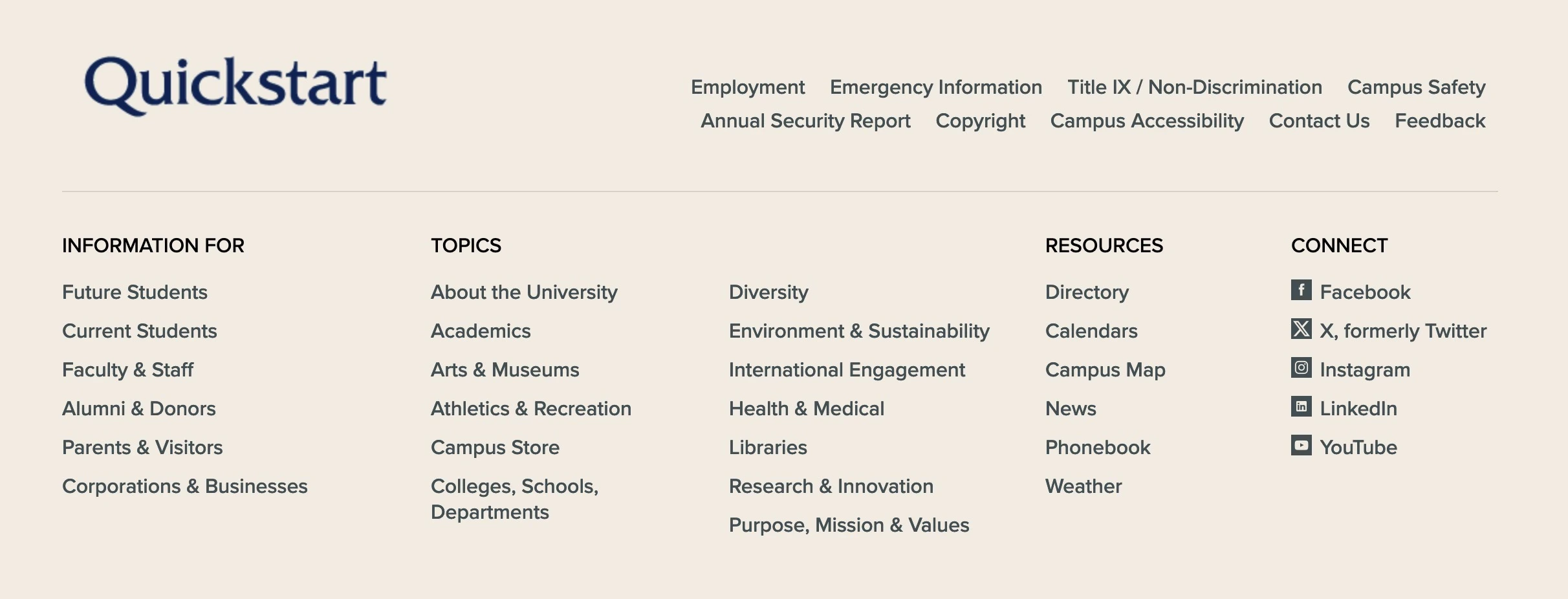This screenshot has width=1568, height=599.
Task: Open the Annual Security Report
Action: point(805,121)
